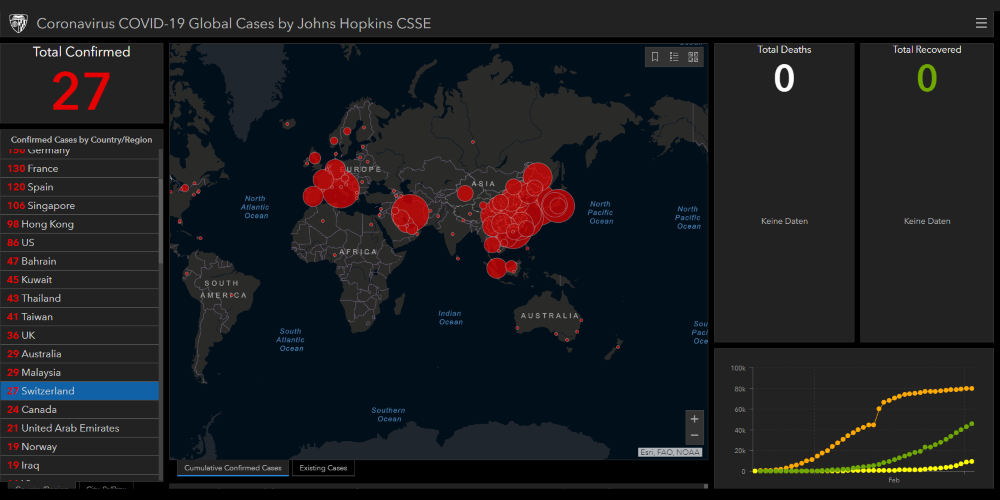Screen dimensions: 1000x500
Task: Click the Feb label on chart axis
Action: click(893, 479)
